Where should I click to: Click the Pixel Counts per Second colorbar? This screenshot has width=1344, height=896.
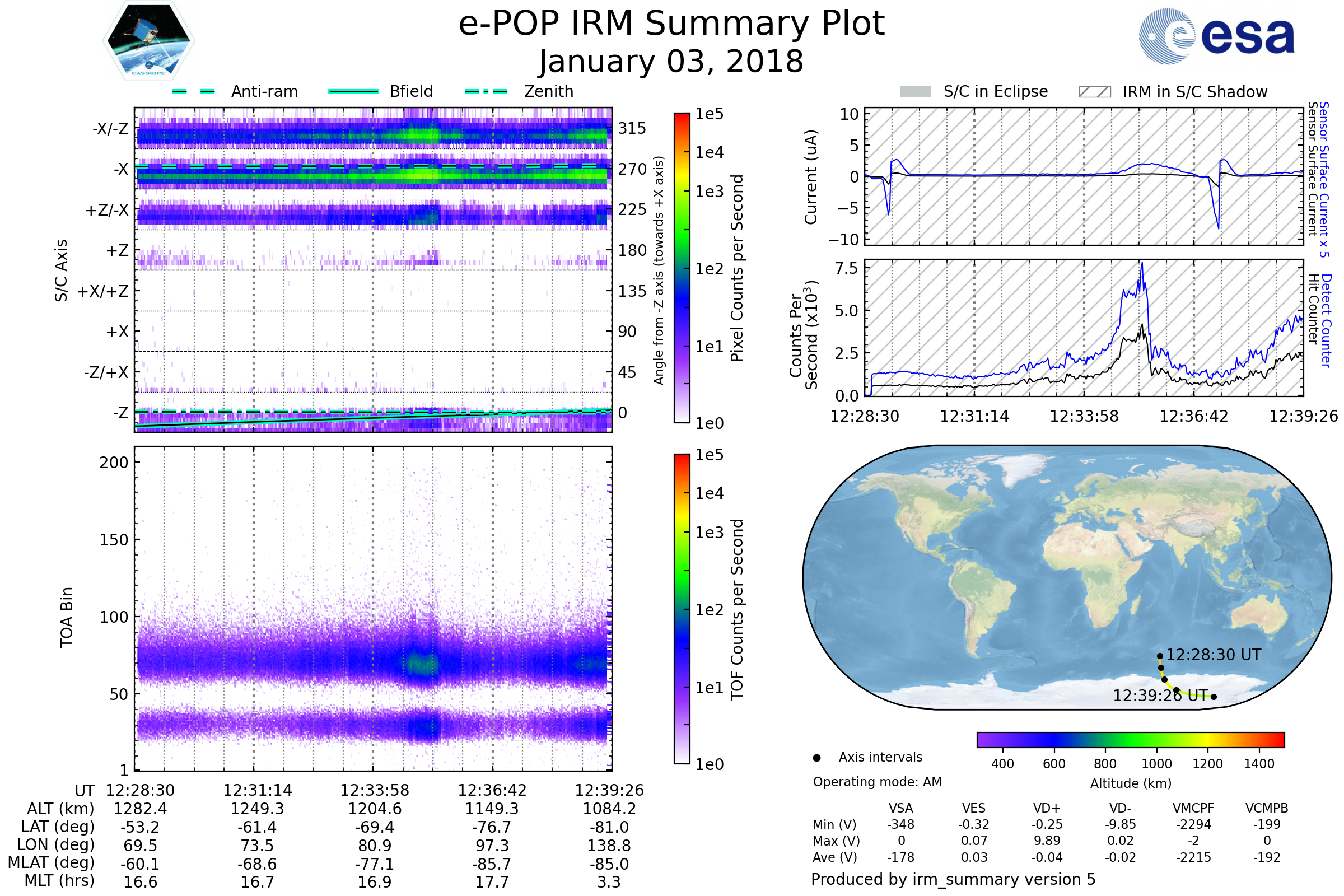[x=682, y=268]
